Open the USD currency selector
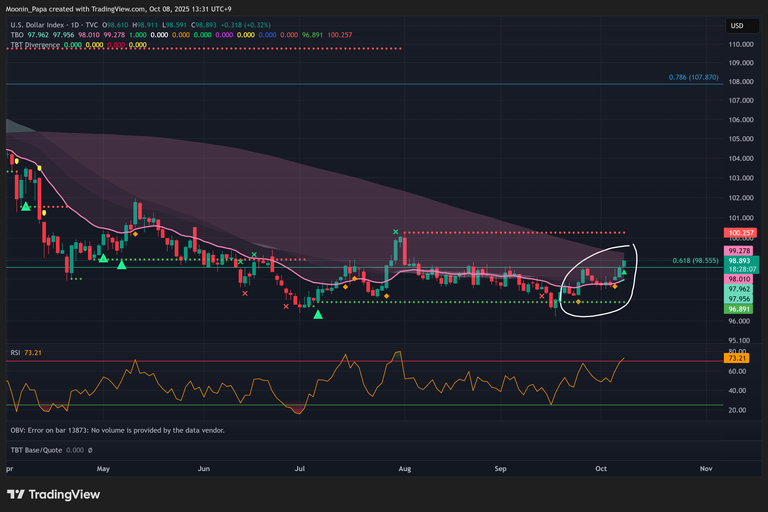768x512 pixels. pyautogui.click(x=737, y=25)
